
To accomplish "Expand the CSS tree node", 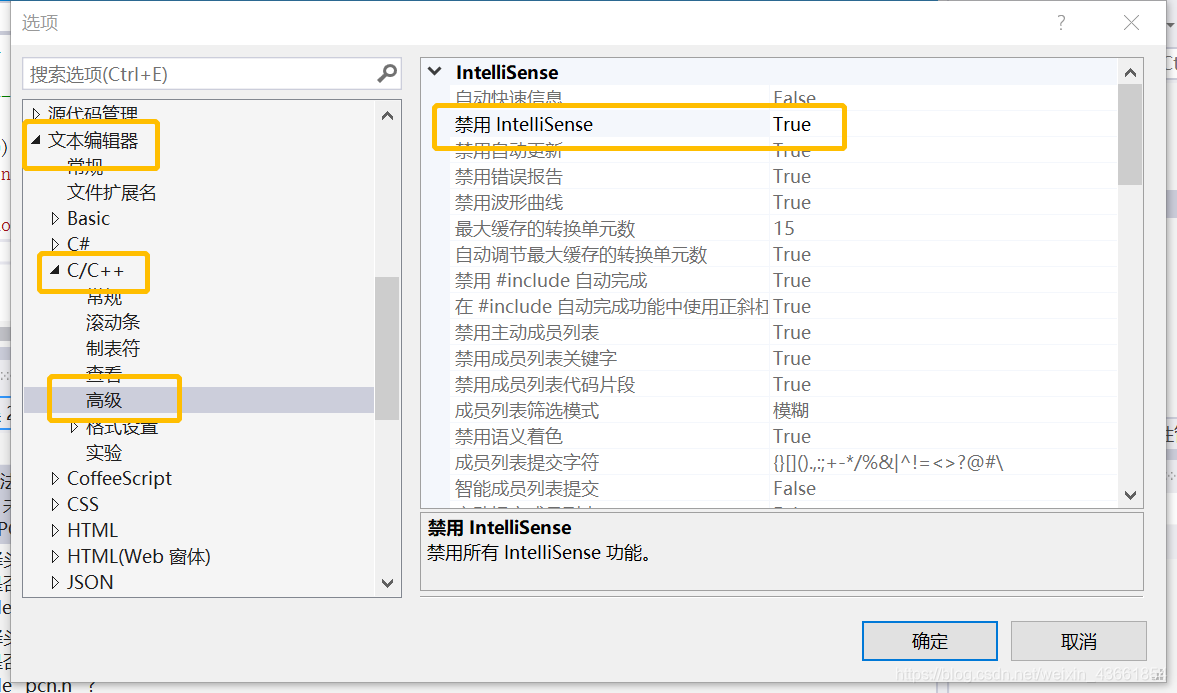I will 55,505.
